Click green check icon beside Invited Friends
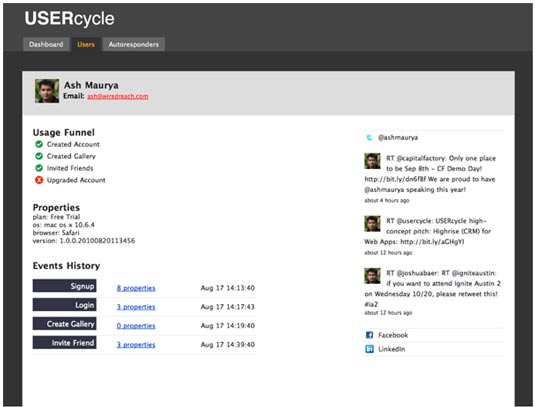 point(39,168)
